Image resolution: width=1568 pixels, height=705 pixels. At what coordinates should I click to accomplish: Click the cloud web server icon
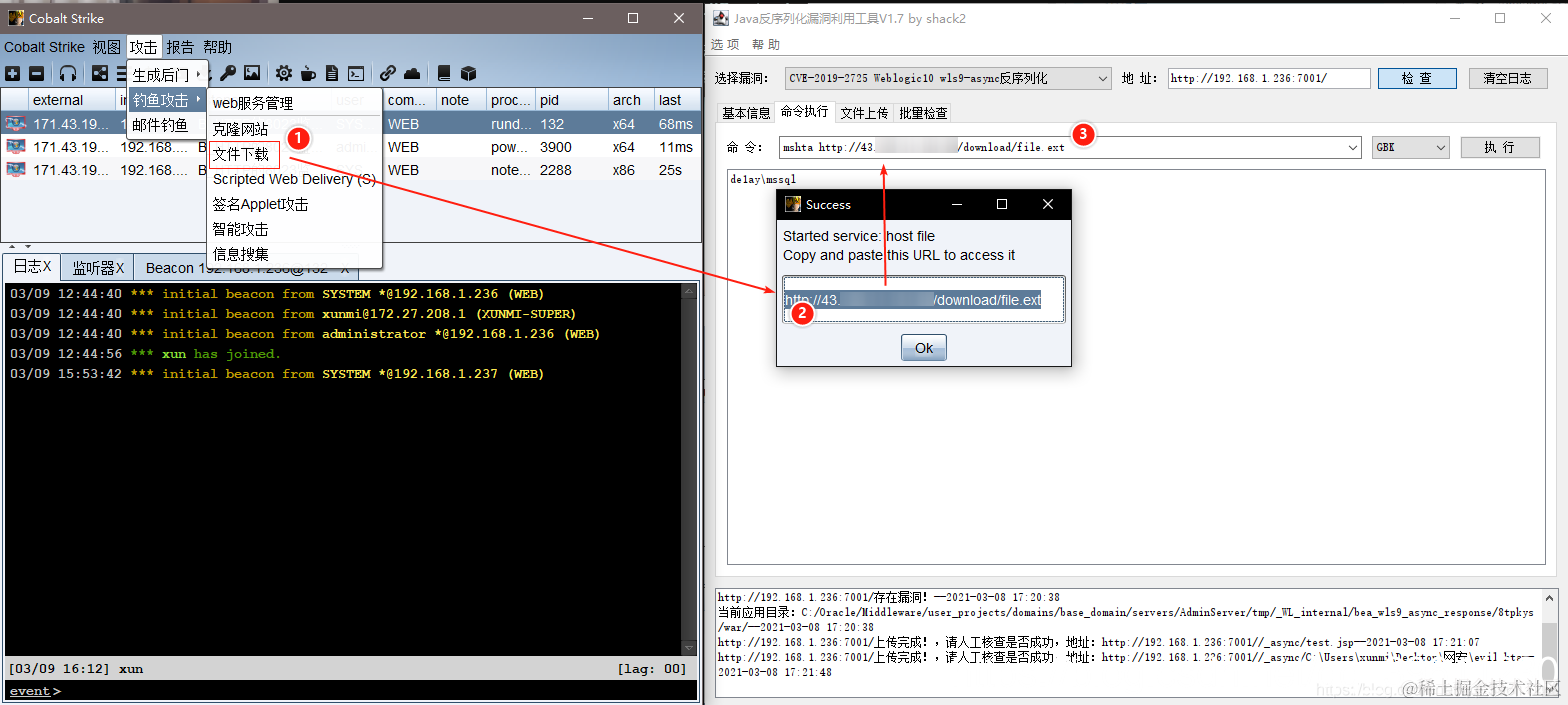(x=412, y=73)
